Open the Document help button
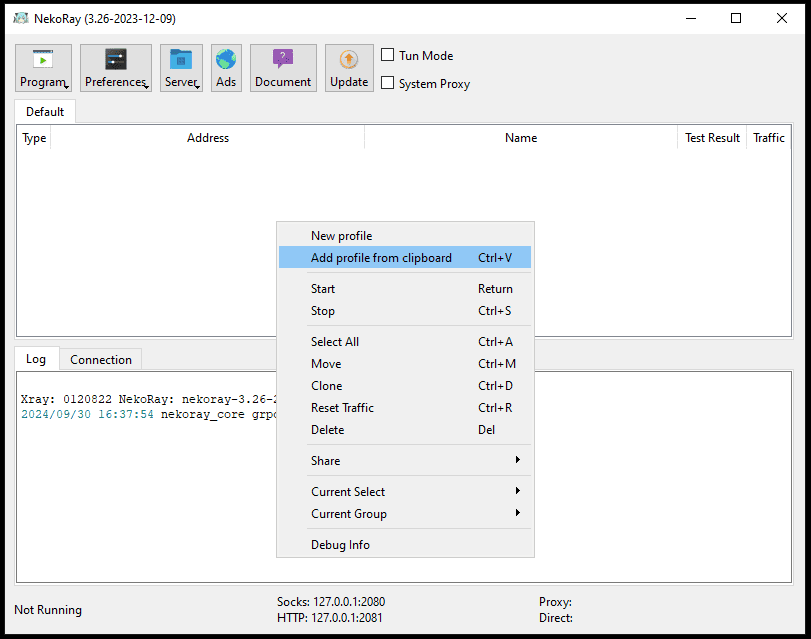Viewport: 811px width, 639px height. [283, 68]
